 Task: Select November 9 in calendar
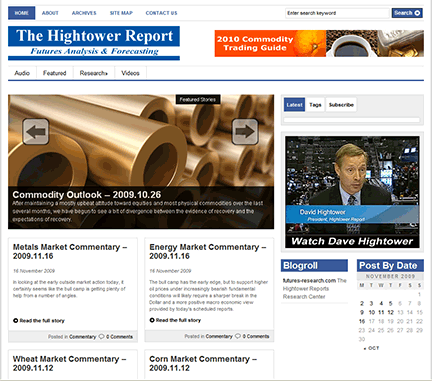click(362, 312)
